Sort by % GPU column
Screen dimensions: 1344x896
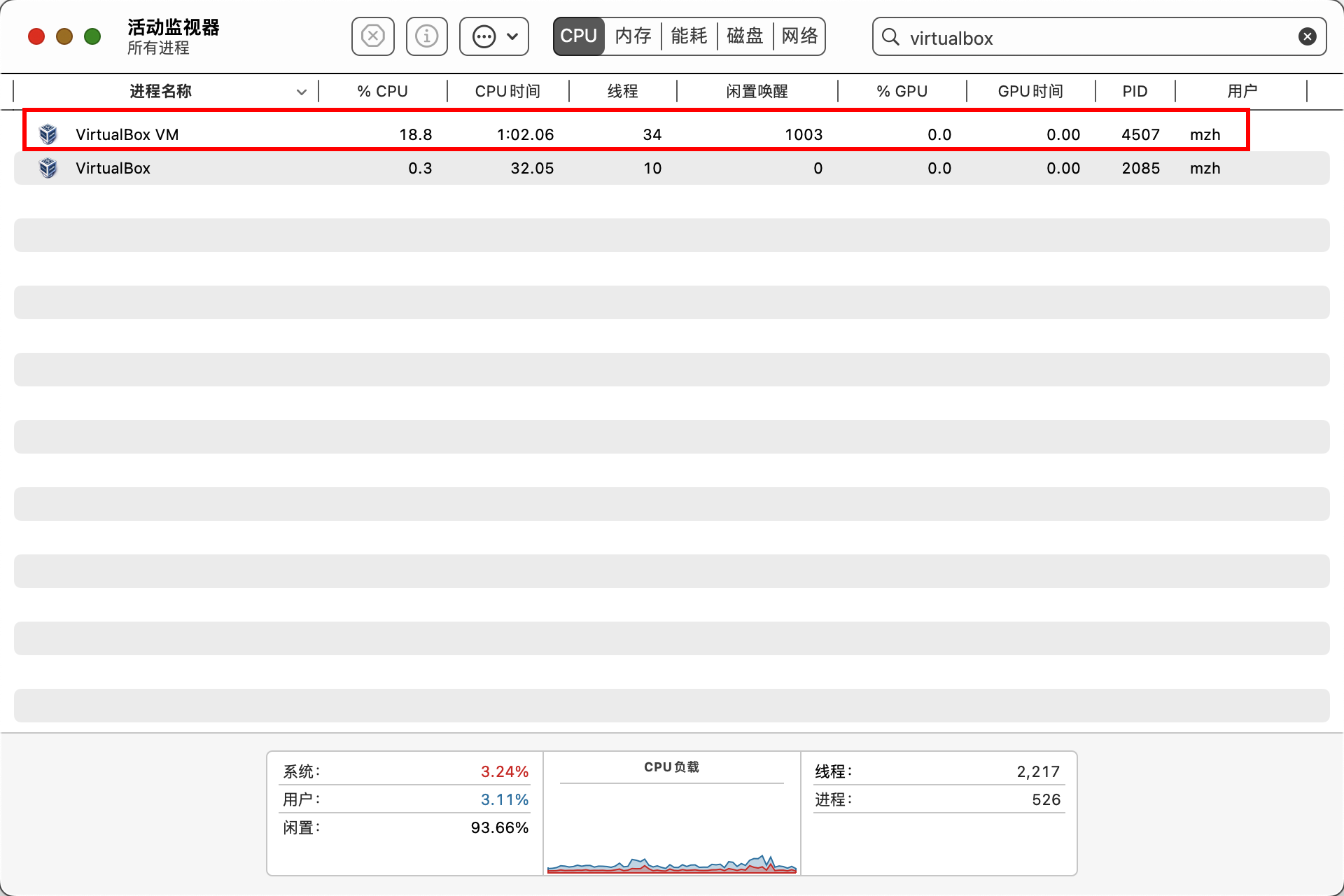(x=902, y=91)
